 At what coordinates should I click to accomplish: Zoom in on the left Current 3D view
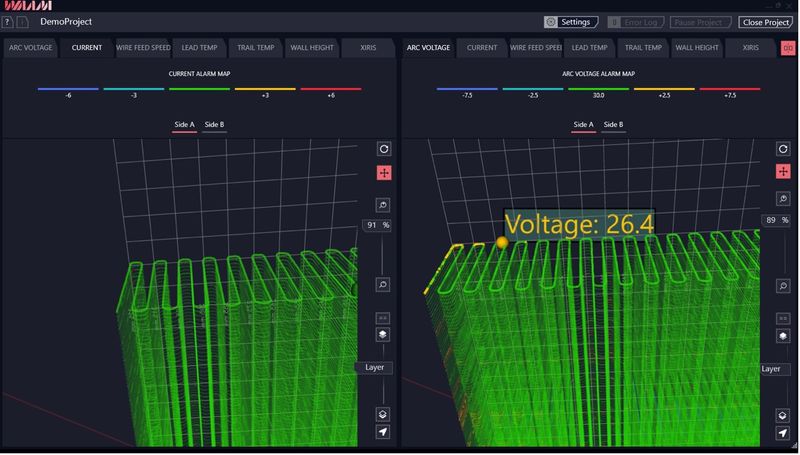click(383, 204)
